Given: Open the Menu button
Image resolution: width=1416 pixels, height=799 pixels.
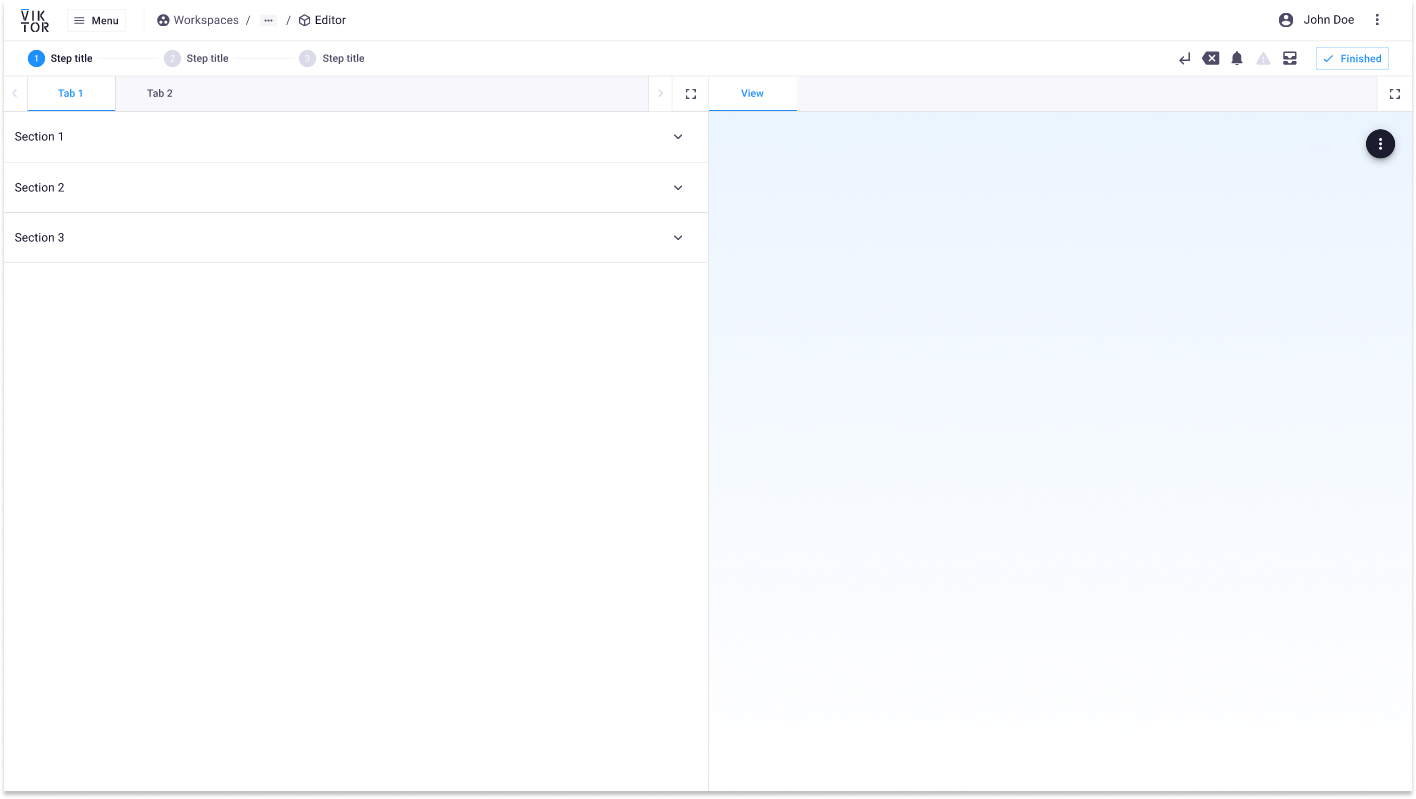Looking at the screenshot, I should tap(97, 20).
